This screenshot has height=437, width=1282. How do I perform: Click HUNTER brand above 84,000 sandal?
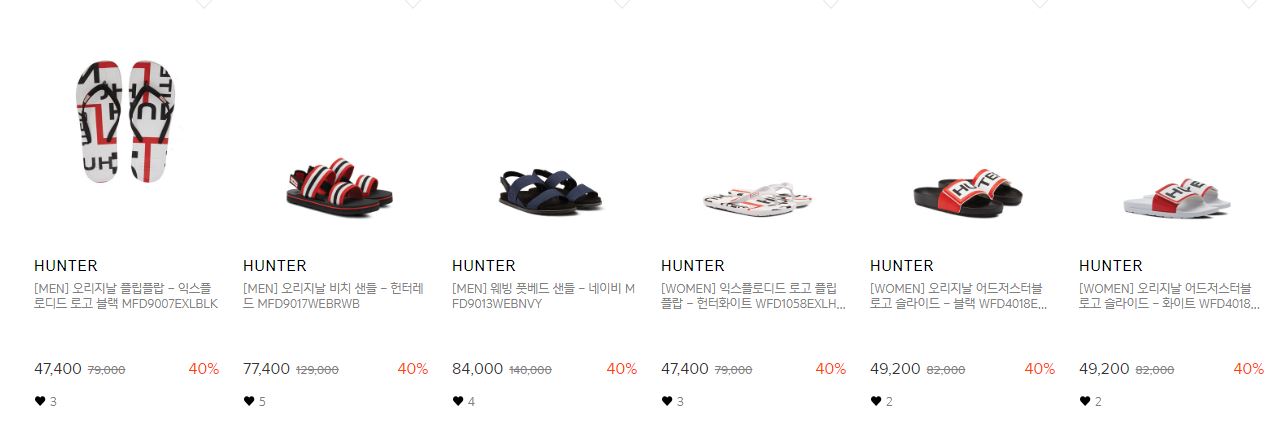point(484,266)
